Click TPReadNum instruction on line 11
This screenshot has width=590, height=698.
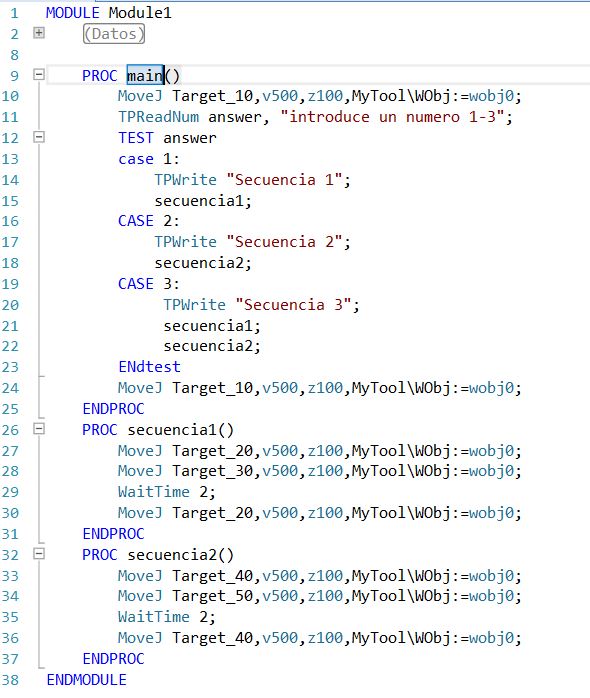(158, 117)
